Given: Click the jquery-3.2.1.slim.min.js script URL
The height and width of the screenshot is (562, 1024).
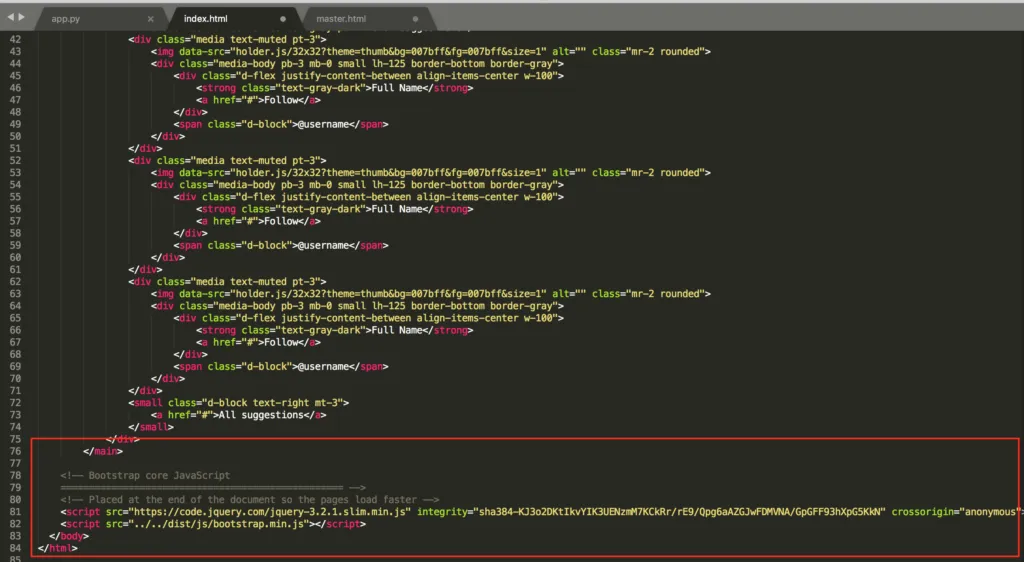Looking at the screenshot, I should [272, 512].
